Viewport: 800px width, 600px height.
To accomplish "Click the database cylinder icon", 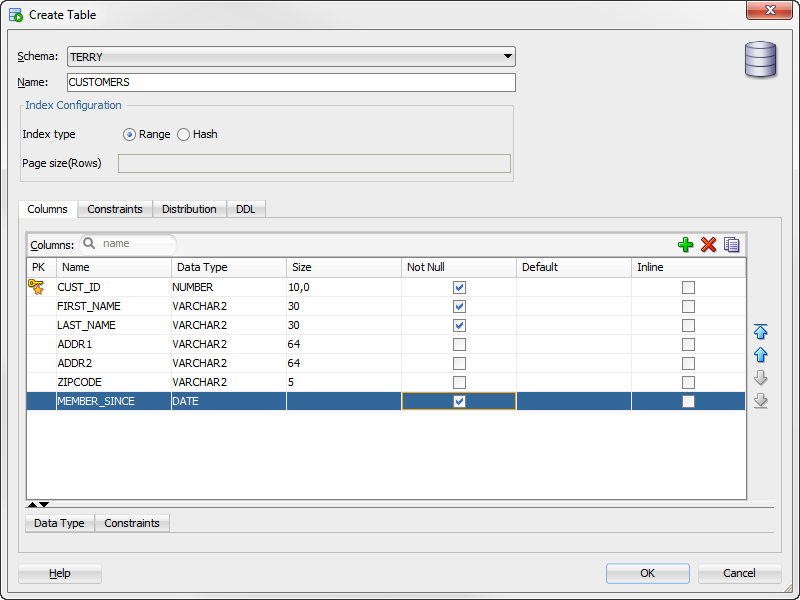I will (x=760, y=60).
